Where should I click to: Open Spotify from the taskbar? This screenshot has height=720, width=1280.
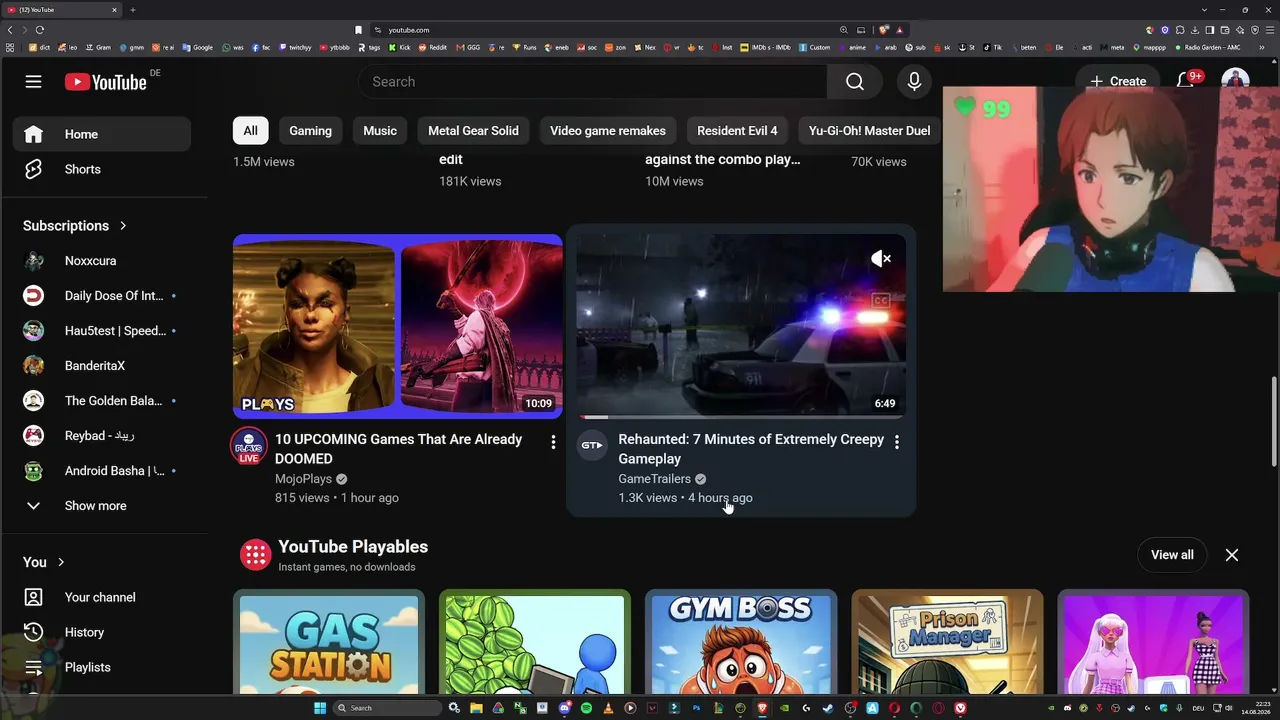(x=587, y=708)
